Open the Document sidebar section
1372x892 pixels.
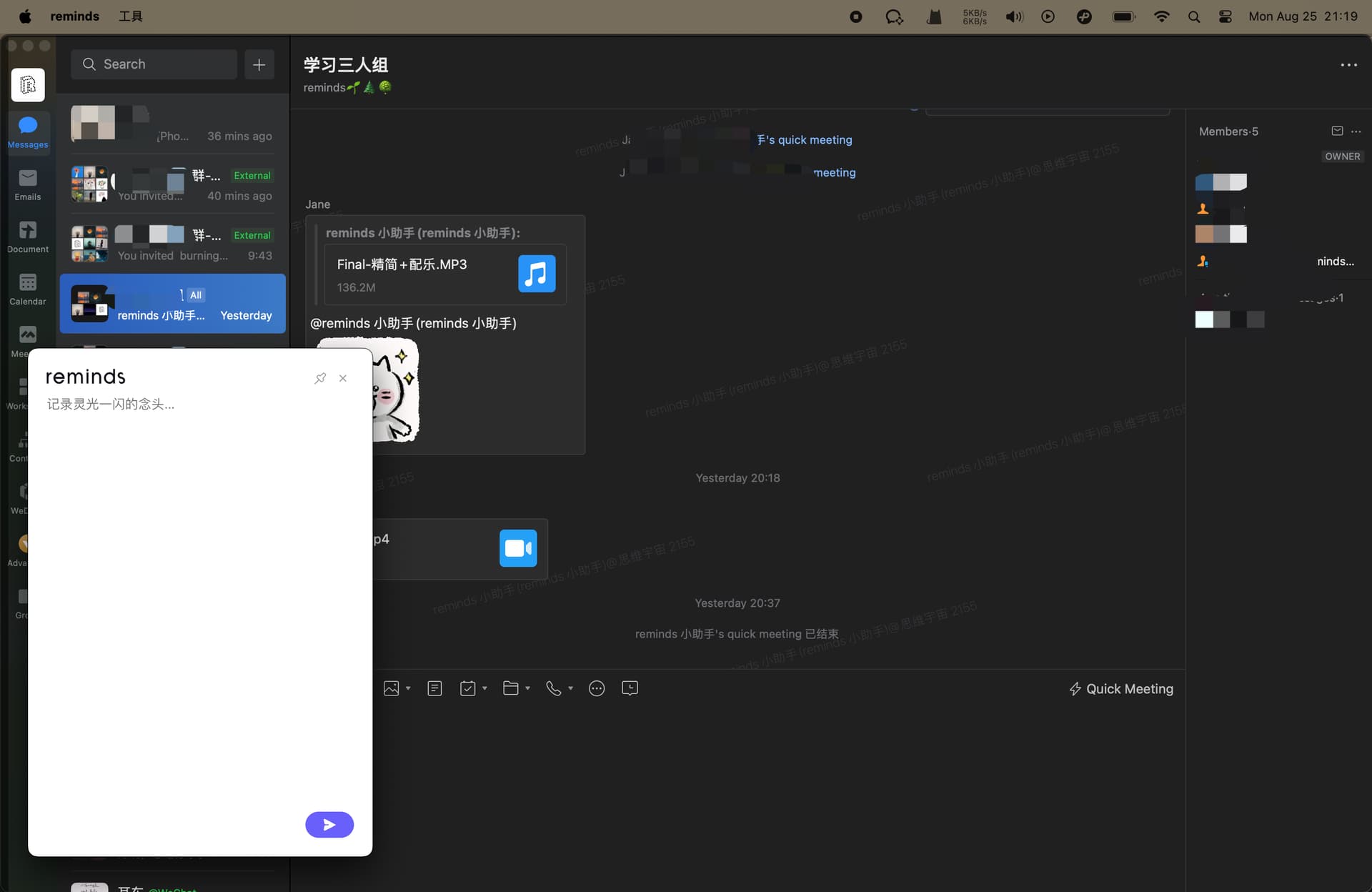[x=28, y=237]
